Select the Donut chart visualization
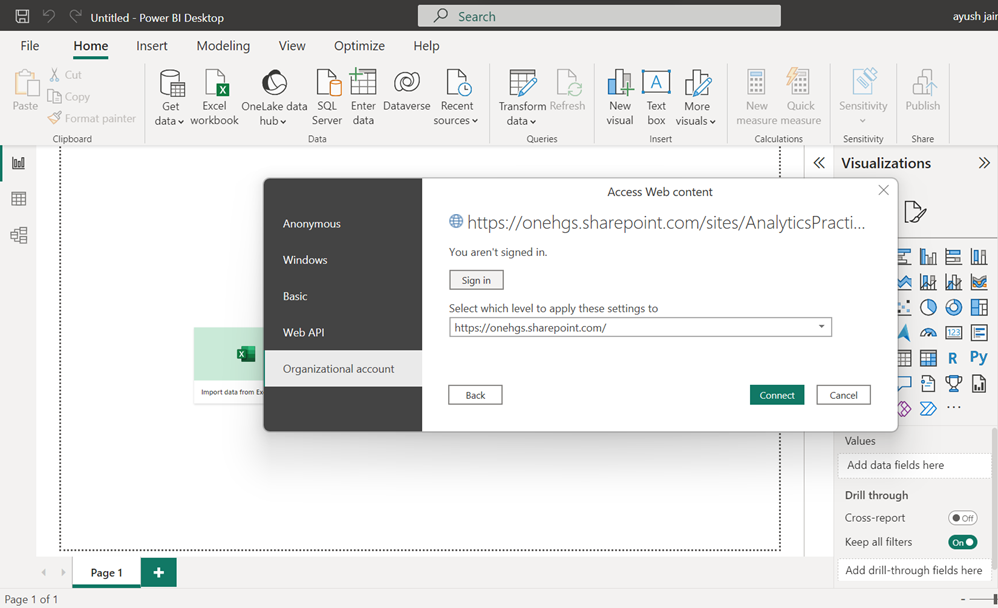998x608 pixels. (x=953, y=308)
